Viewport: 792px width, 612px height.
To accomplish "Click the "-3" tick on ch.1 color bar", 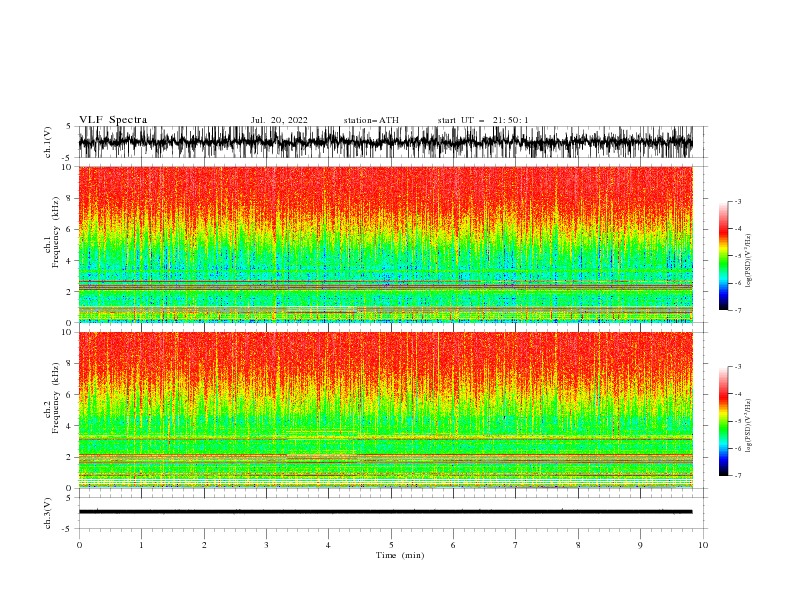I will [x=738, y=201].
